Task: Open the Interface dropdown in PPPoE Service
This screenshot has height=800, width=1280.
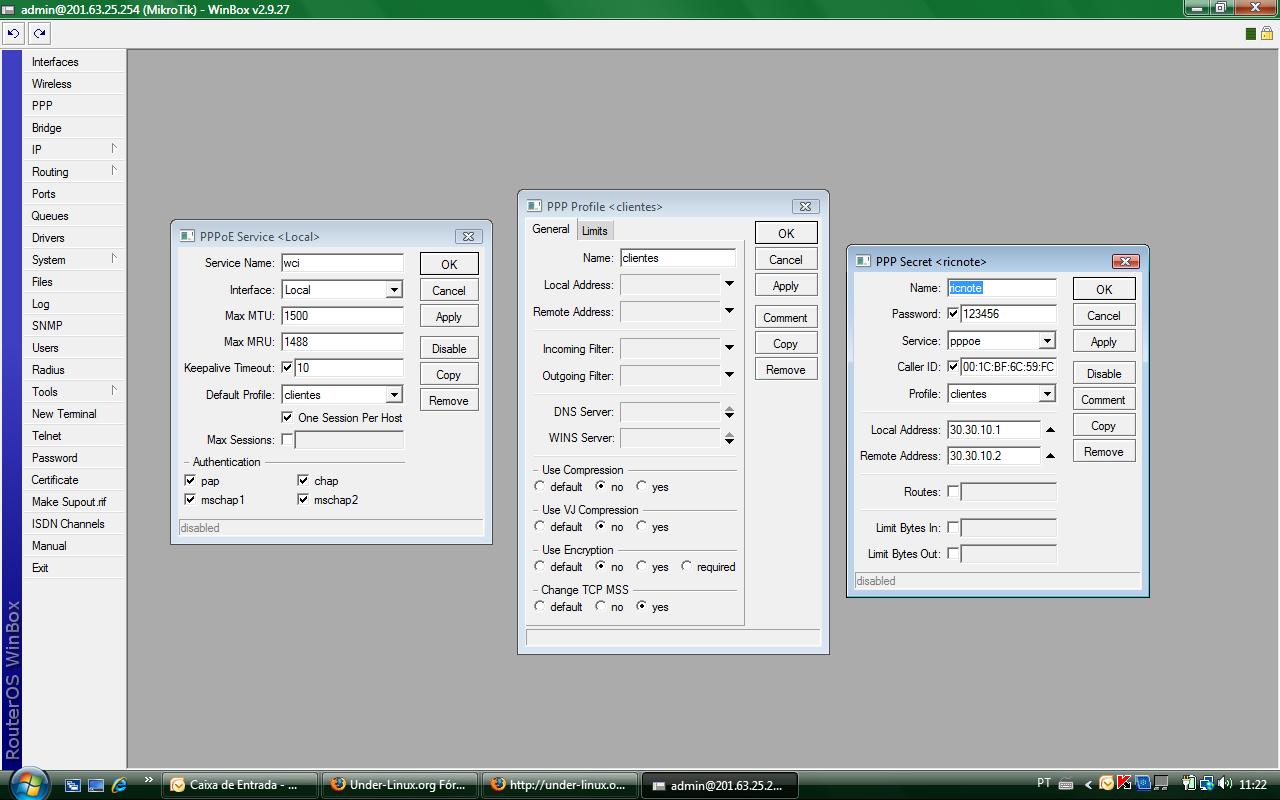Action: (x=394, y=290)
